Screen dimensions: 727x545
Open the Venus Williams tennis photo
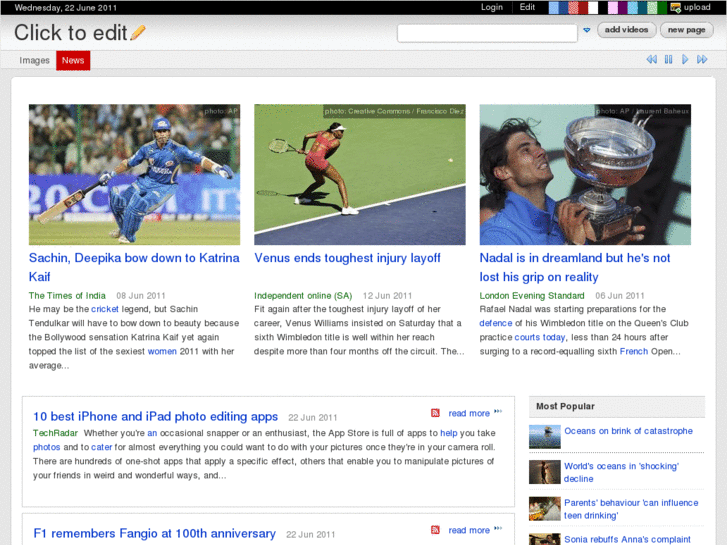click(x=360, y=174)
